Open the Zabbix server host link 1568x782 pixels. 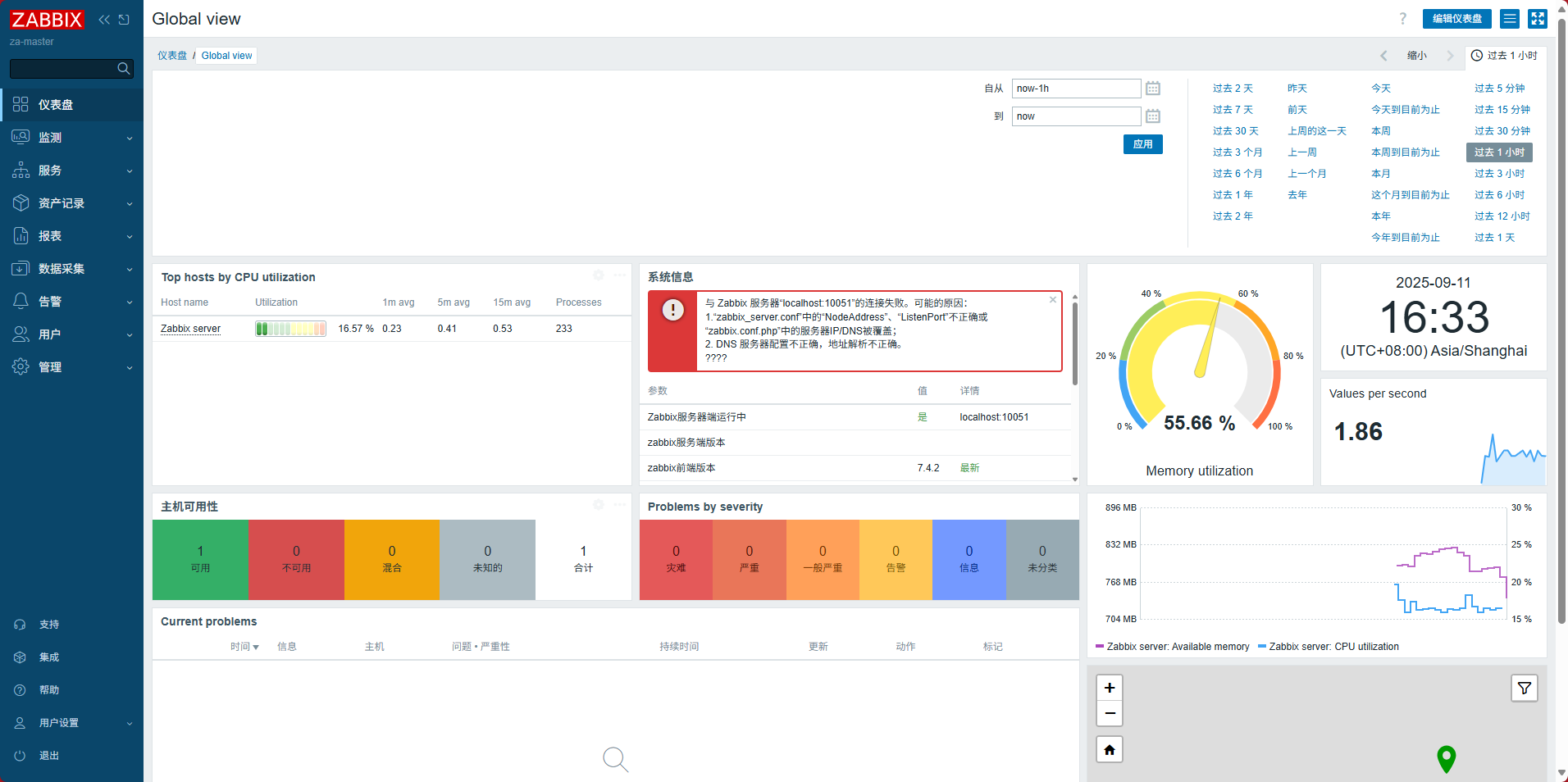[190, 329]
